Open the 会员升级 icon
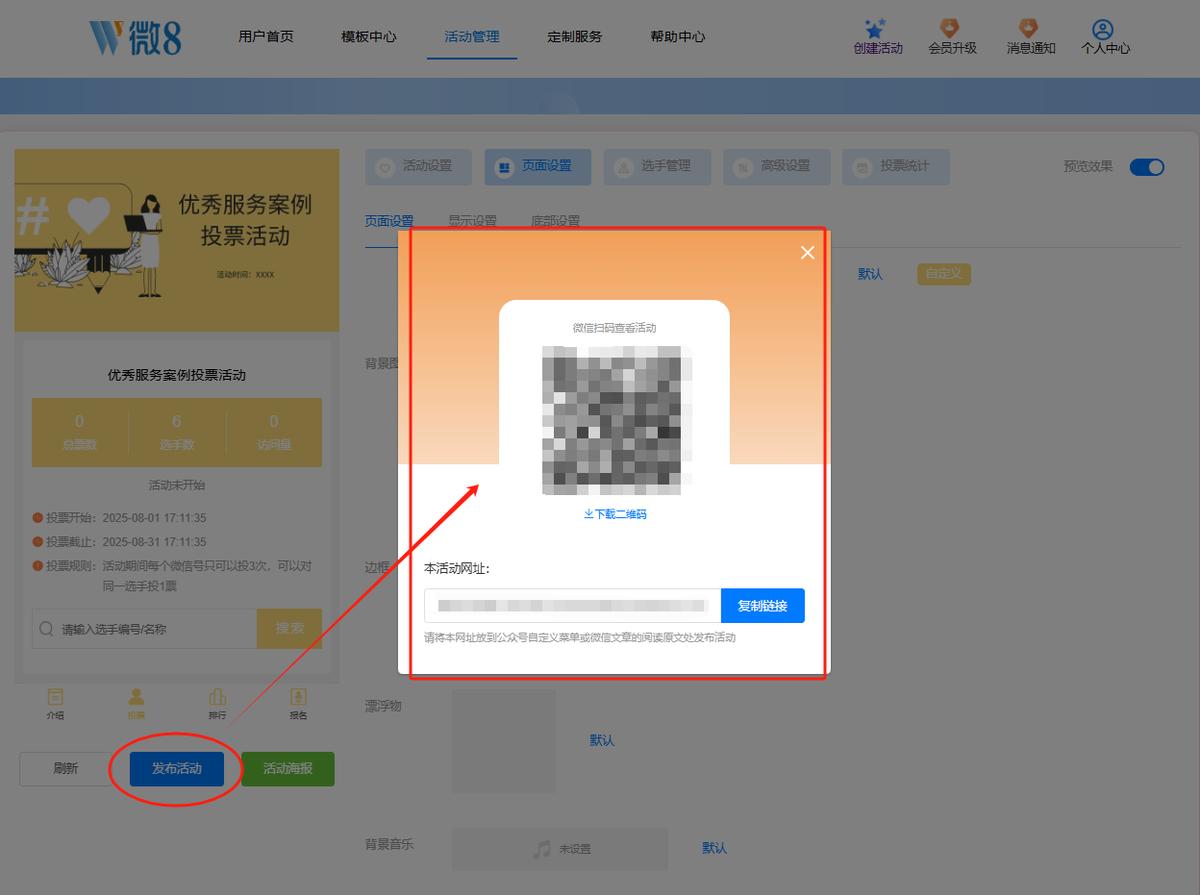 [x=951, y=28]
